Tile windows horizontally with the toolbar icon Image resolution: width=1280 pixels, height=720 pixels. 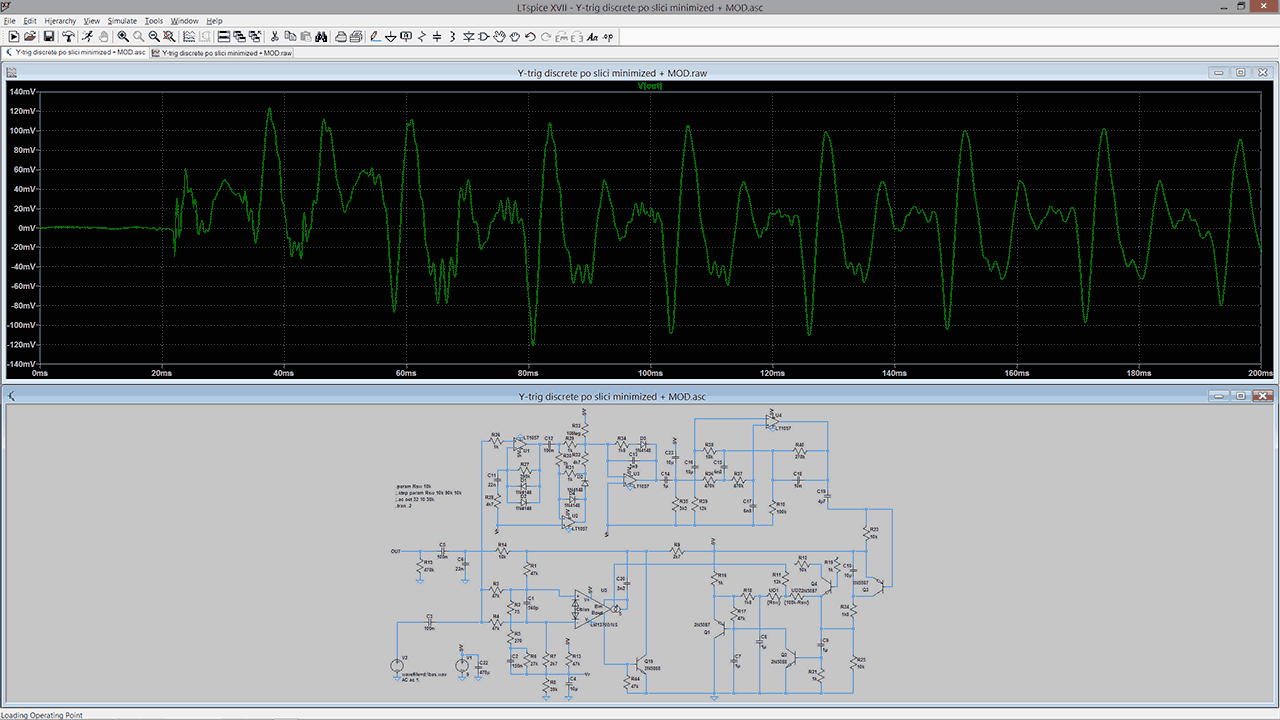[224, 37]
